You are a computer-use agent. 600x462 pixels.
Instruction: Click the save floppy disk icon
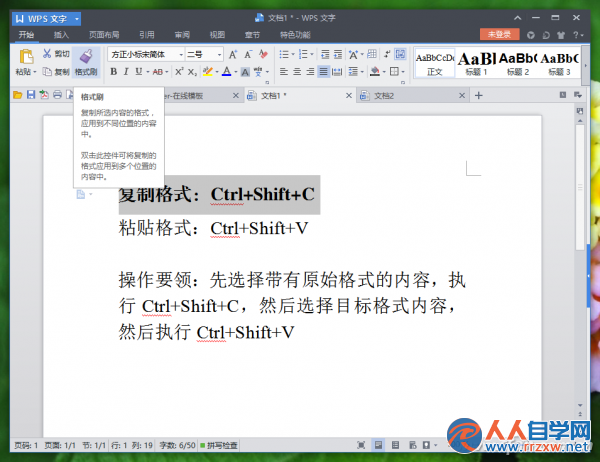tap(31, 95)
